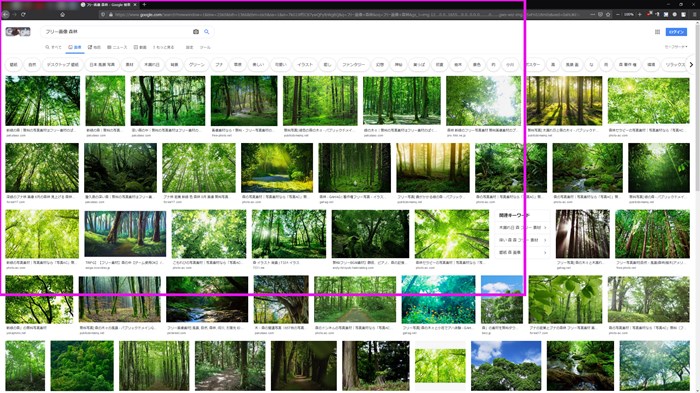Image resolution: width=700 pixels, height=393 pixels.
Task: Open the 設定 settings menu
Action: point(189,47)
